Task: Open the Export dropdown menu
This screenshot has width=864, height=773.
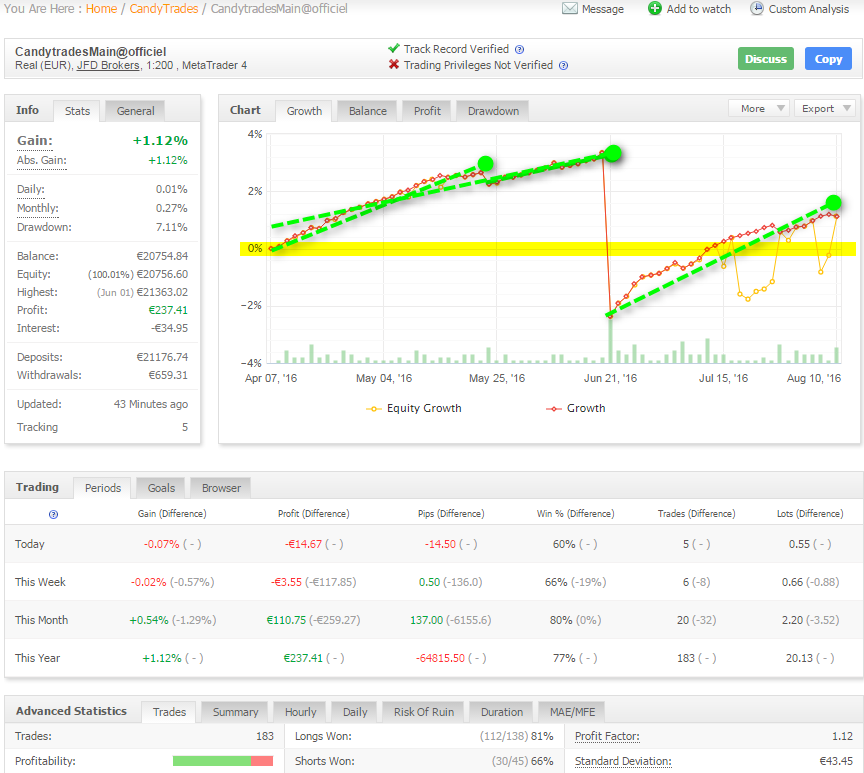Action: click(825, 108)
